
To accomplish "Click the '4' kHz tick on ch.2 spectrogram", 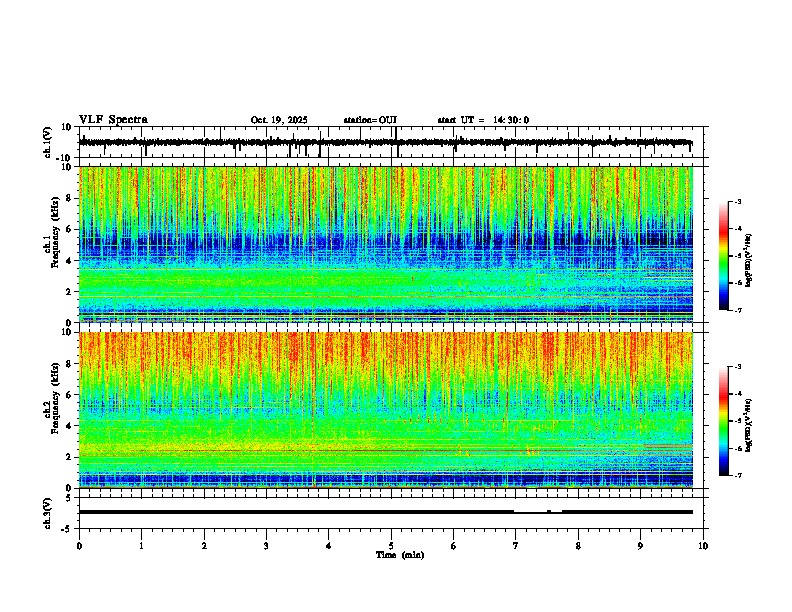I will tap(70, 426).
